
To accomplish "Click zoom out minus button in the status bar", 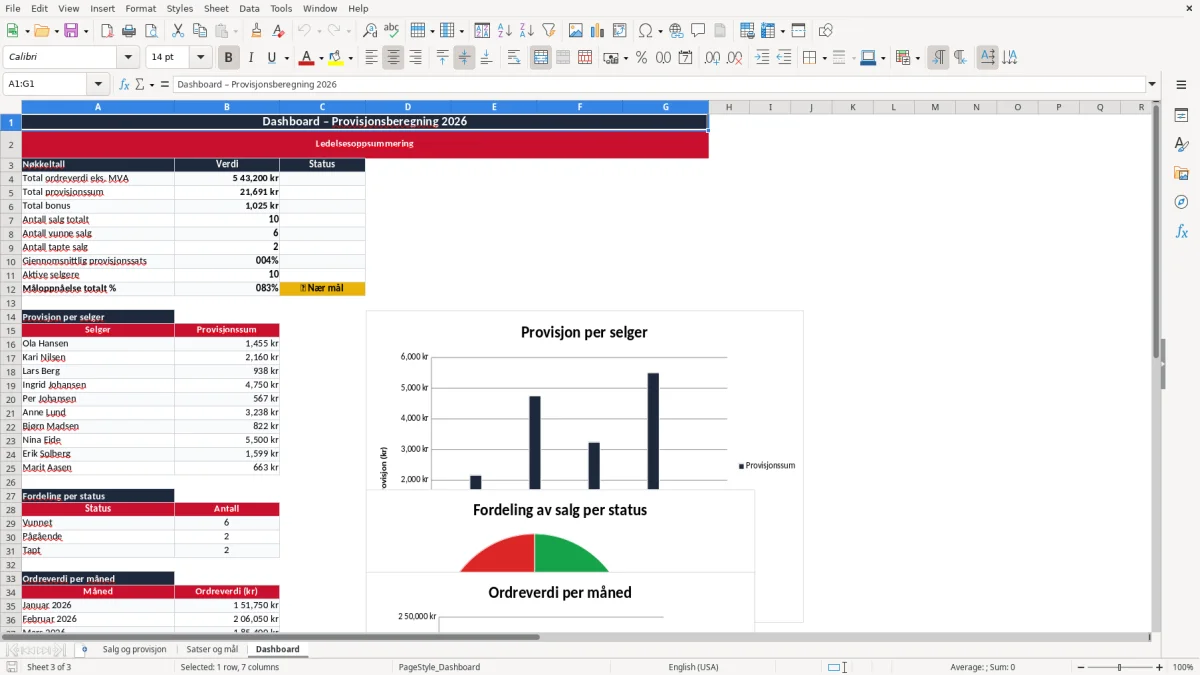I will tap(1080, 667).
